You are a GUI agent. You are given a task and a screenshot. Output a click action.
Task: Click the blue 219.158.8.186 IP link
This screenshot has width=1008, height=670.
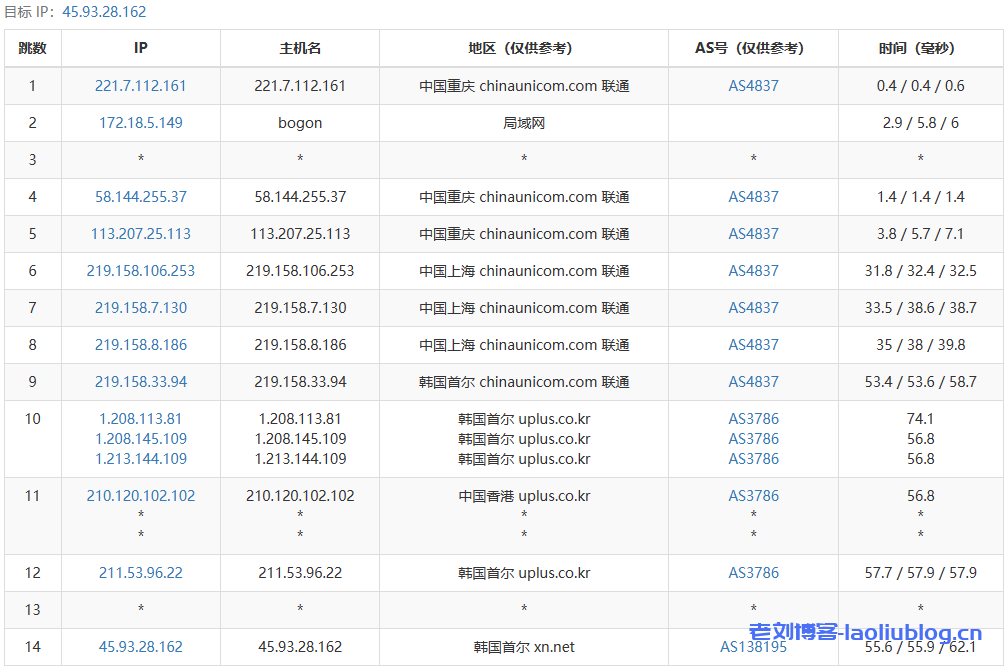click(141, 345)
